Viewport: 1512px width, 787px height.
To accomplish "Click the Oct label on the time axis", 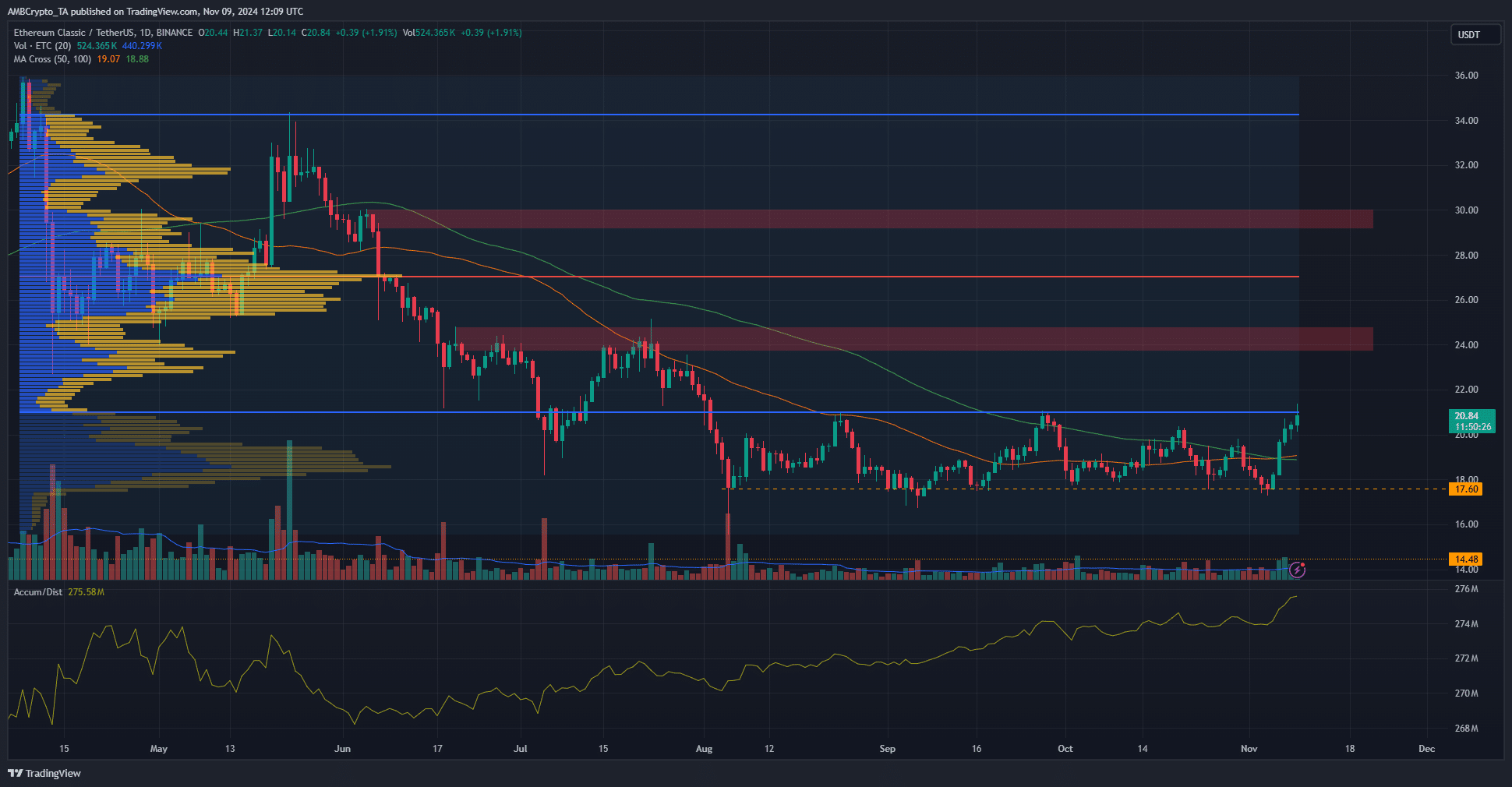I will point(1065,749).
